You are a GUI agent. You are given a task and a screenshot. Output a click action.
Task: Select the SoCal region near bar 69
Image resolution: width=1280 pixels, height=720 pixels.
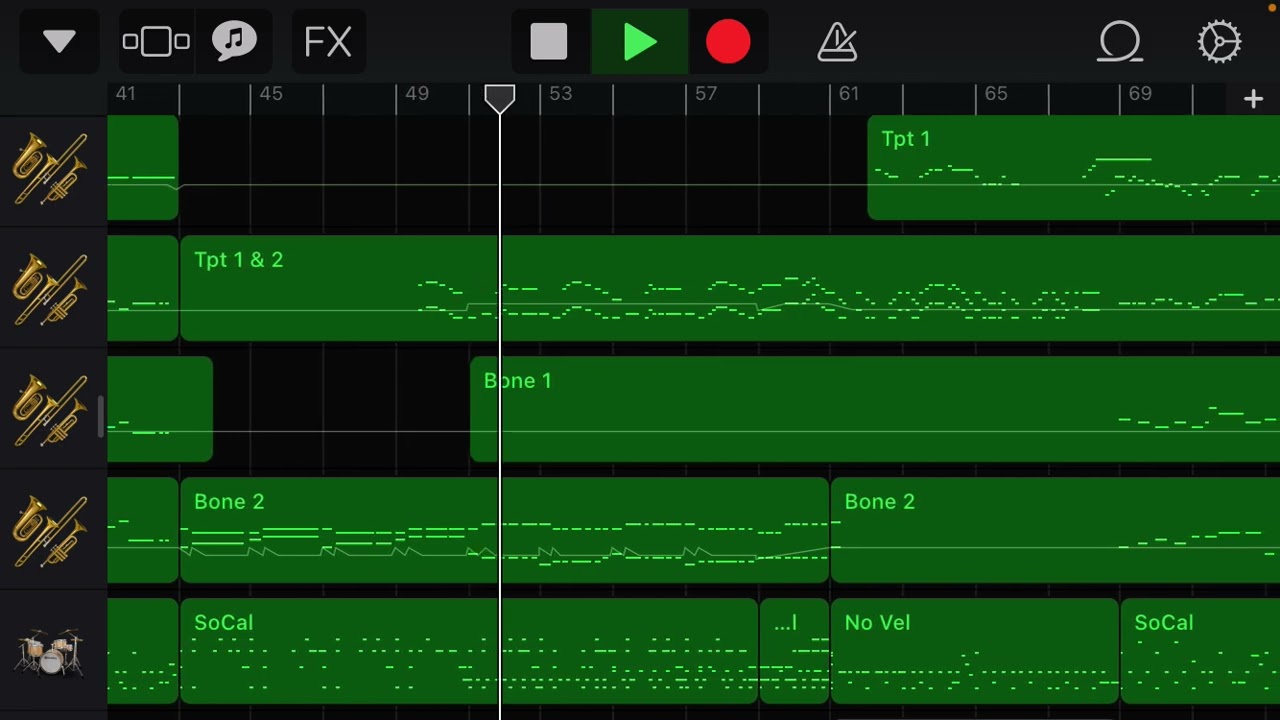[1200, 651]
